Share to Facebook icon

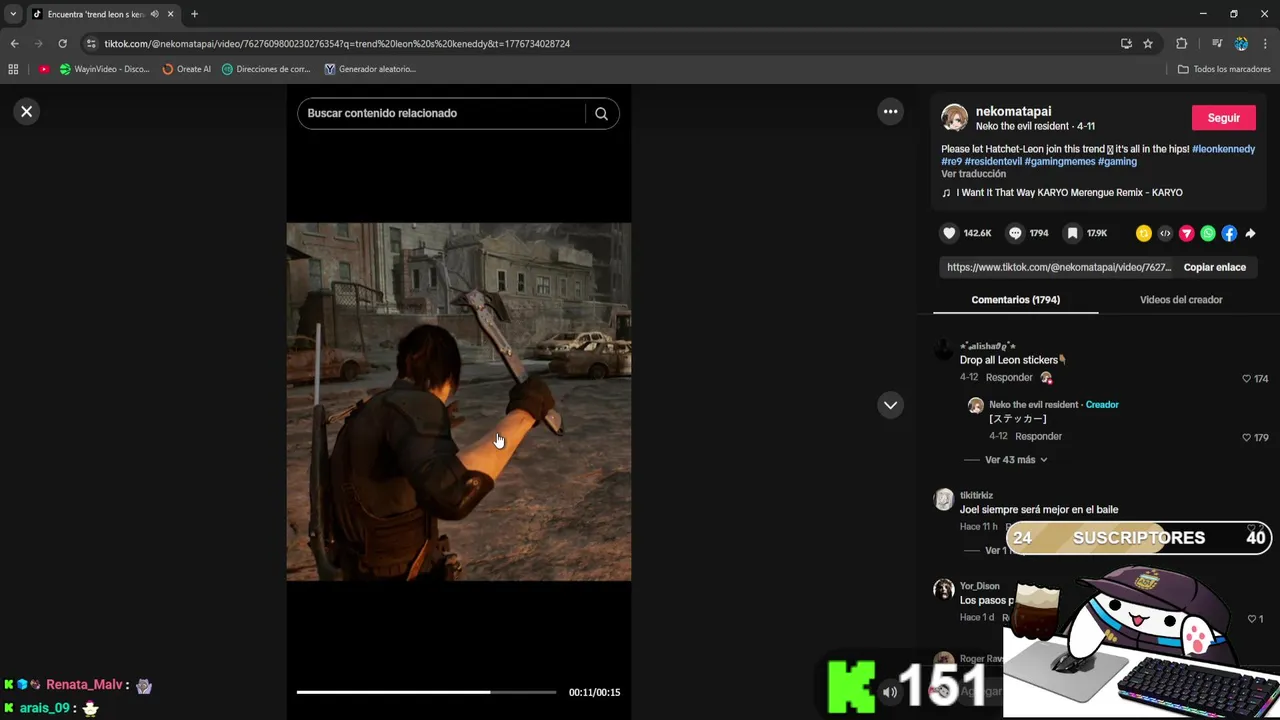(1229, 233)
